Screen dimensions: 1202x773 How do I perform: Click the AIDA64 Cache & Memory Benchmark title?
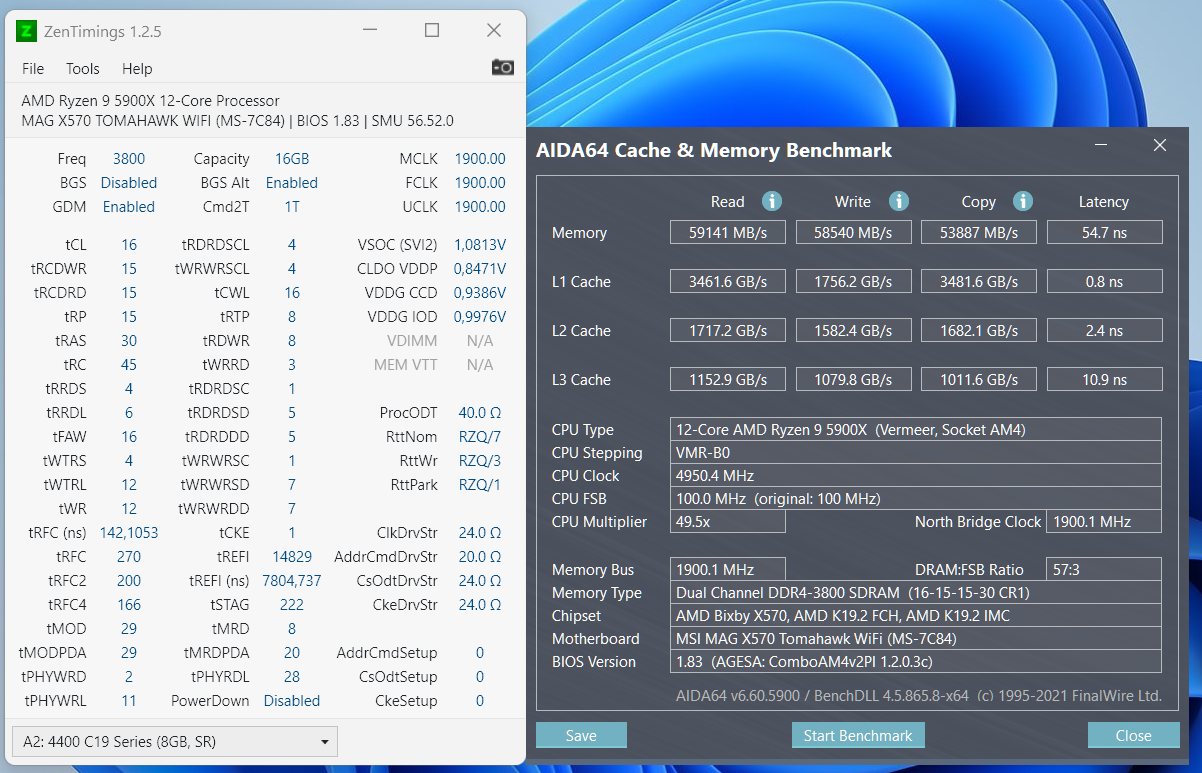[714, 150]
